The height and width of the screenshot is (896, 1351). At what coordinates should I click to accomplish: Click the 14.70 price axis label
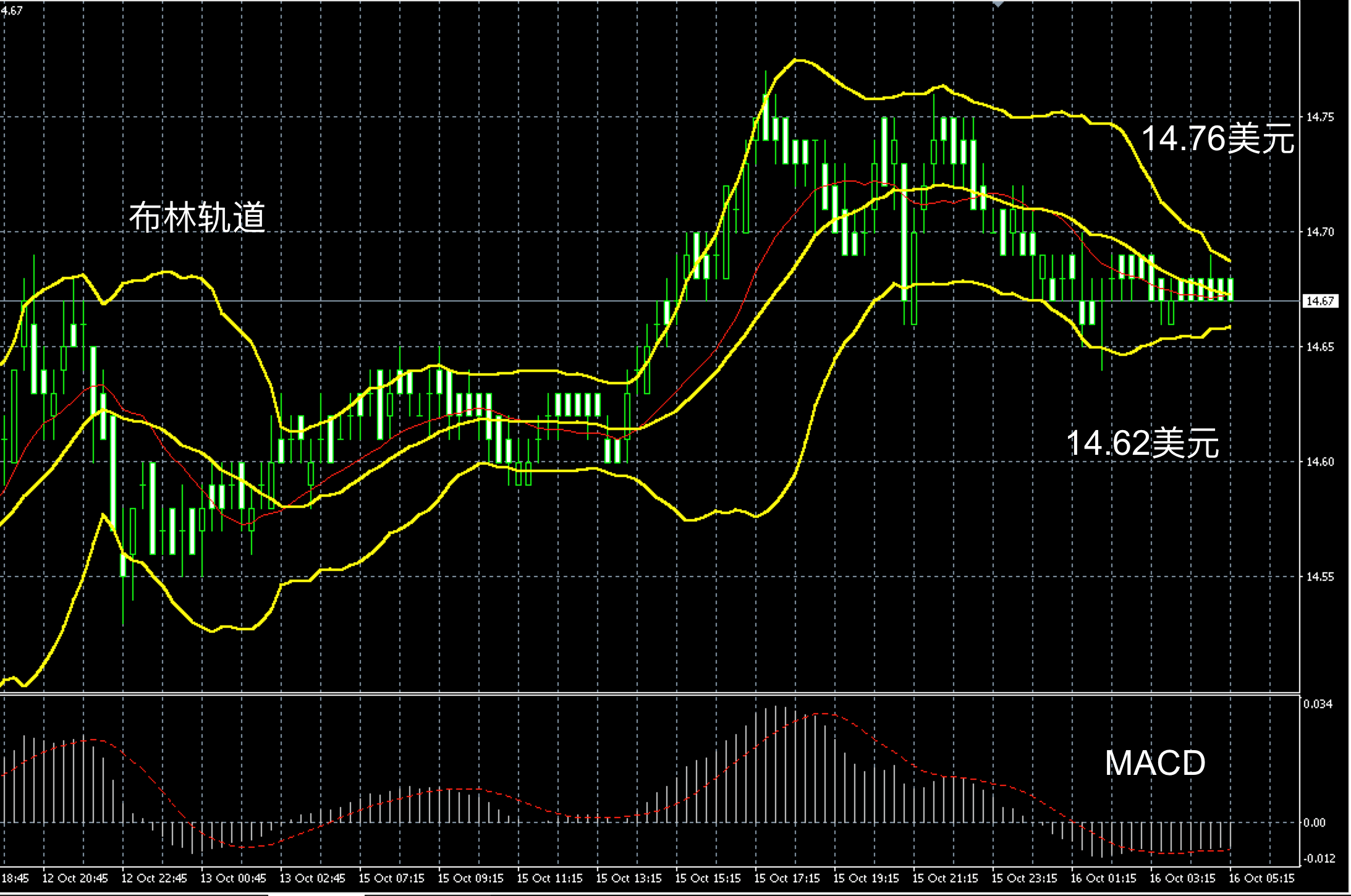coord(1320,232)
